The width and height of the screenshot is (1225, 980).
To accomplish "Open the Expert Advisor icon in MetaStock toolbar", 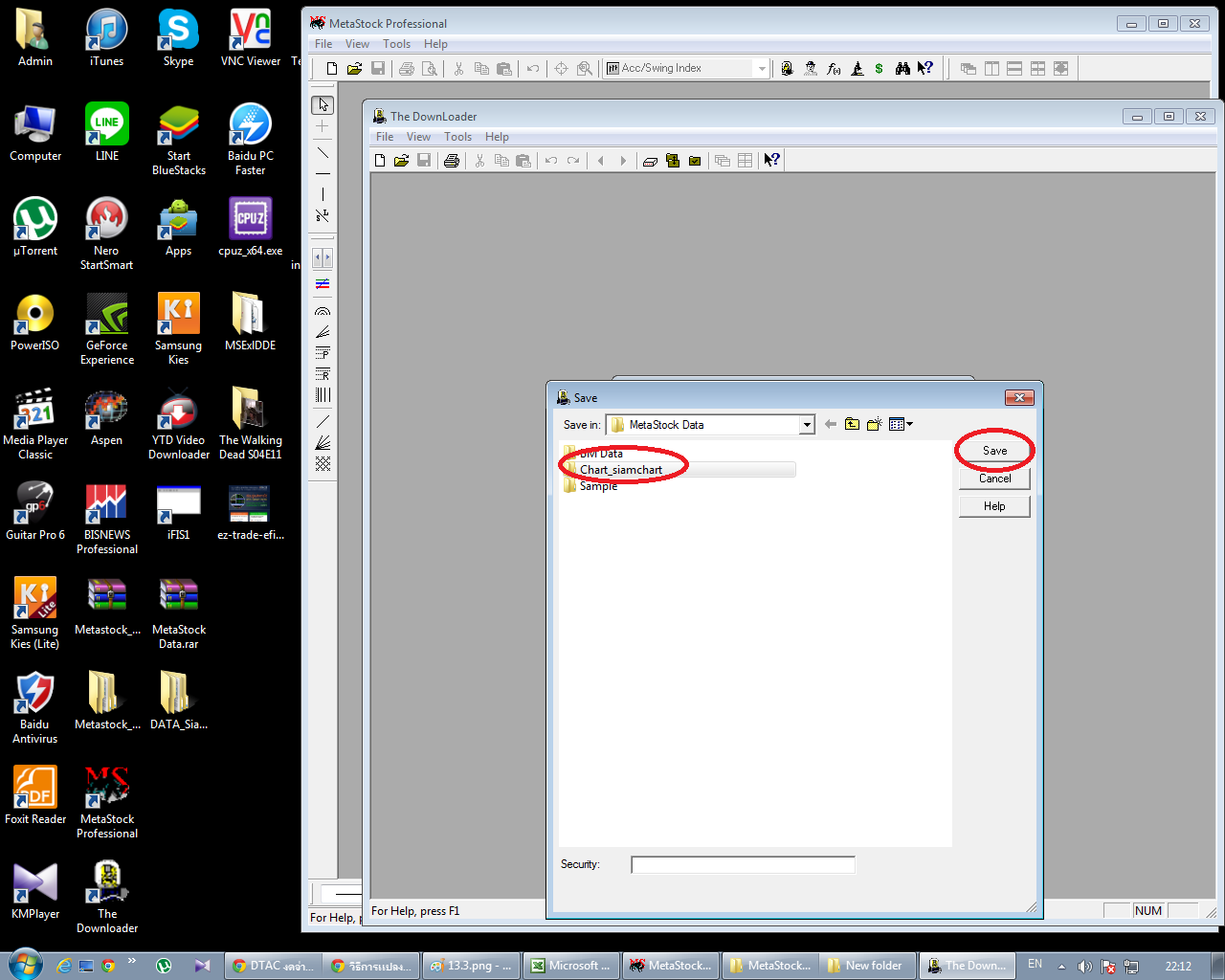I will [787, 69].
